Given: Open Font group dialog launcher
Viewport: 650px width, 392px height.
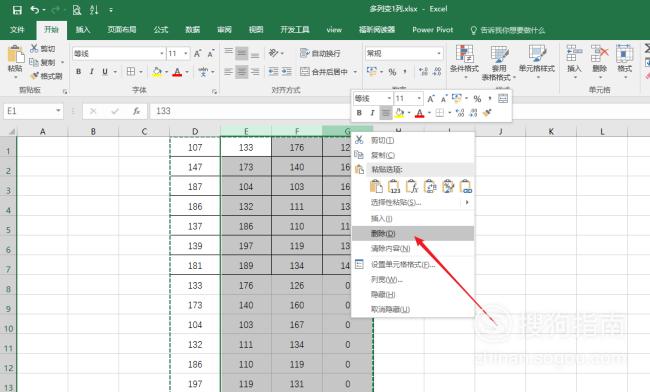Looking at the screenshot, I should (x=214, y=92).
